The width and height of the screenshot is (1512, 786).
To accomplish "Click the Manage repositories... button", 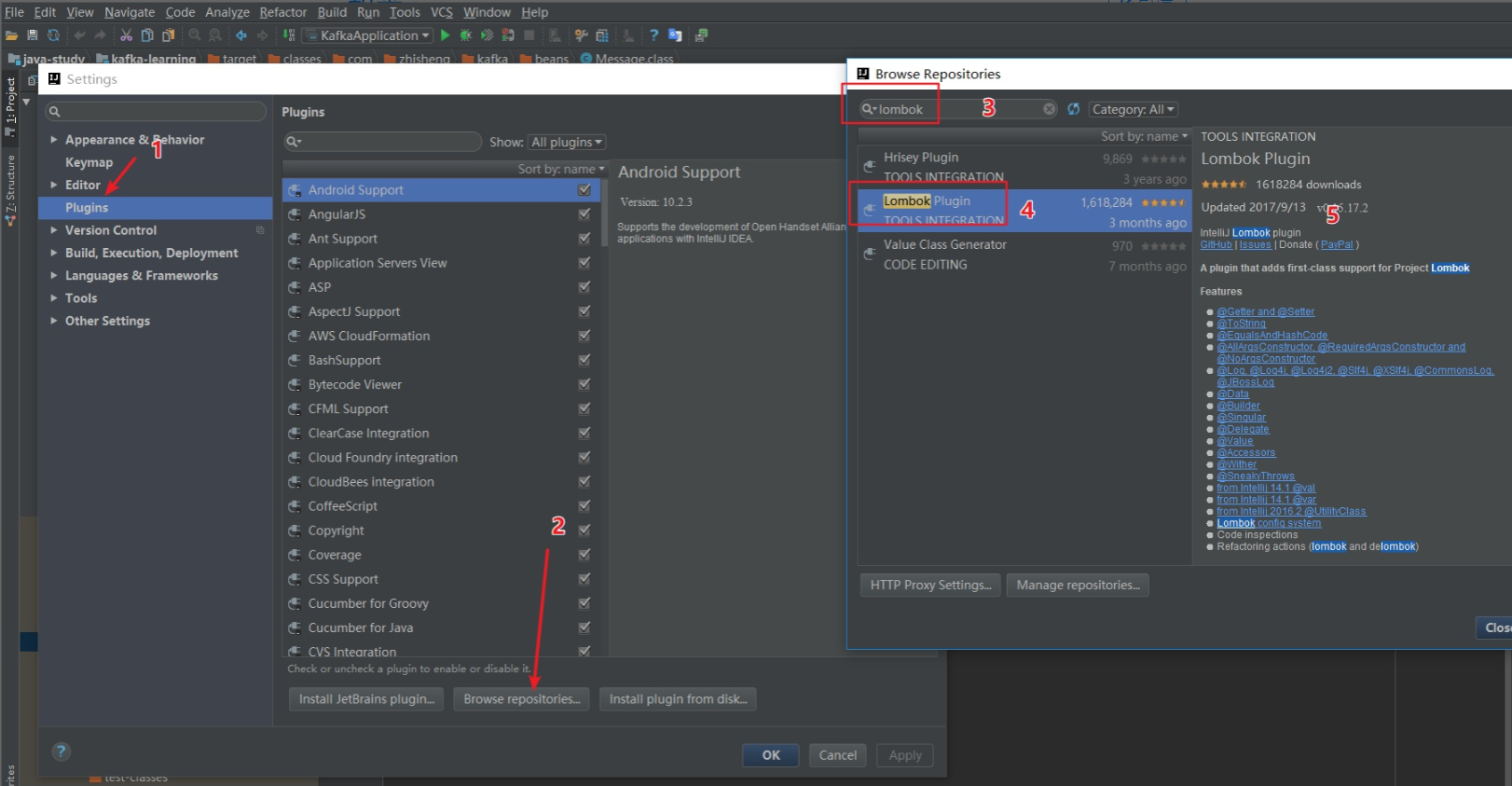I will pyautogui.click(x=1078, y=585).
